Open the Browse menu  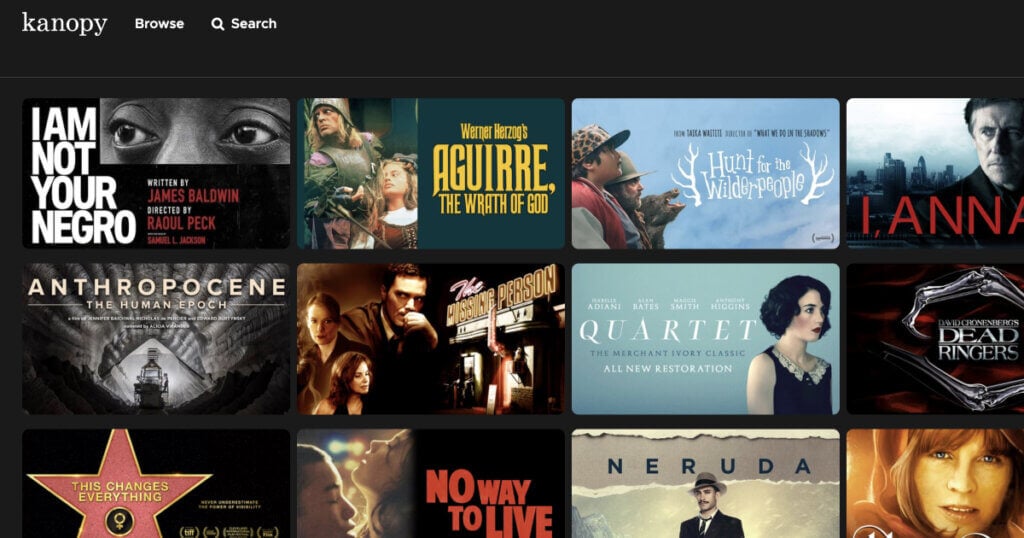(159, 24)
